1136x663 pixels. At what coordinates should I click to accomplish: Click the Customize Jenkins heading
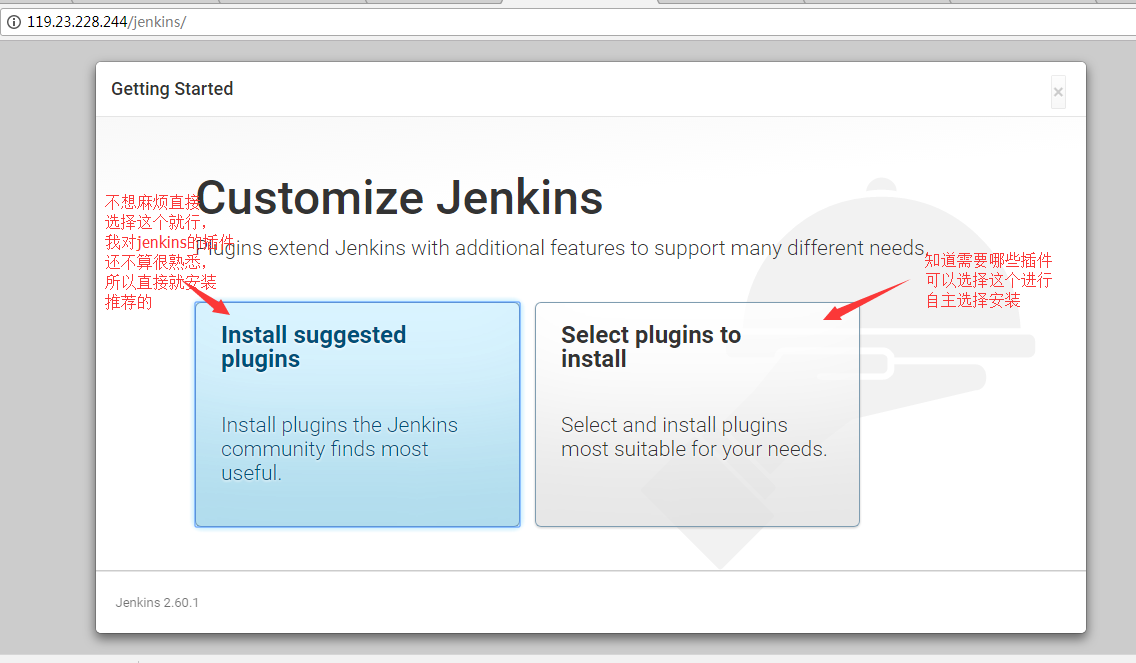click(399, 198)
